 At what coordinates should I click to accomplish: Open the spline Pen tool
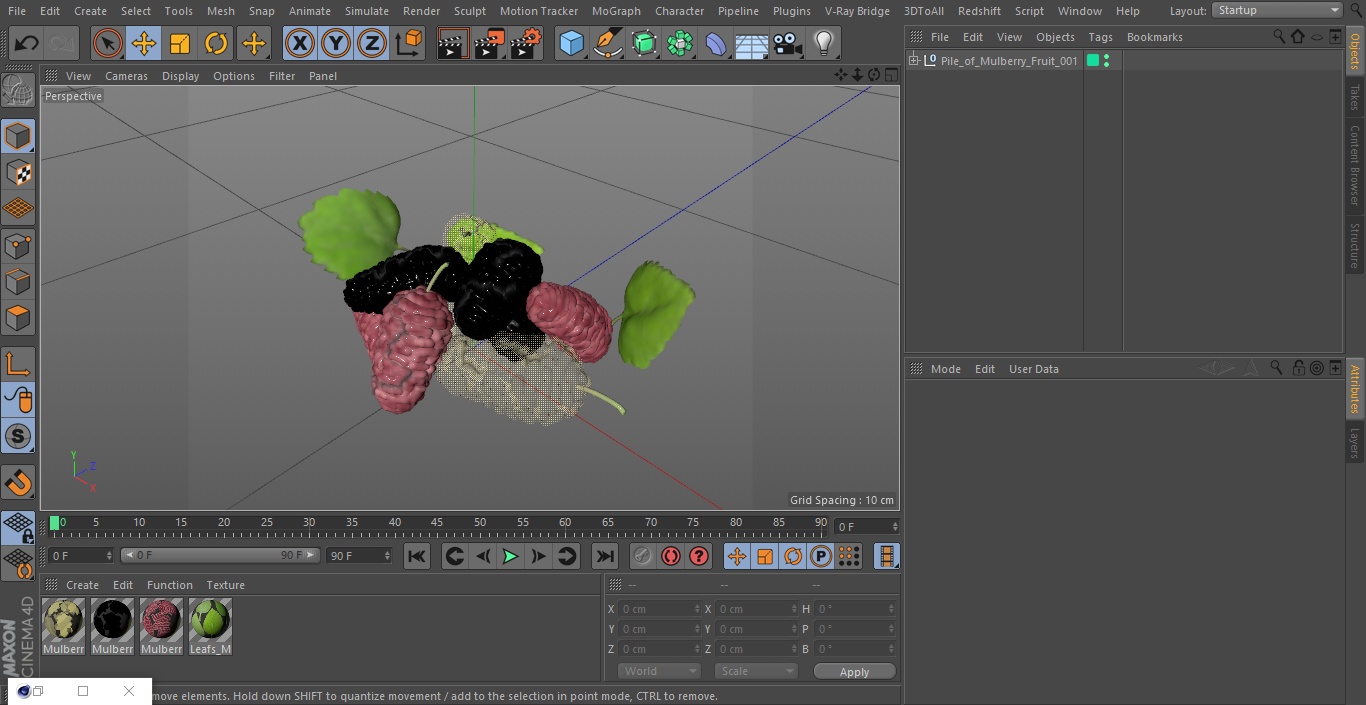click(x=607, y=43)
